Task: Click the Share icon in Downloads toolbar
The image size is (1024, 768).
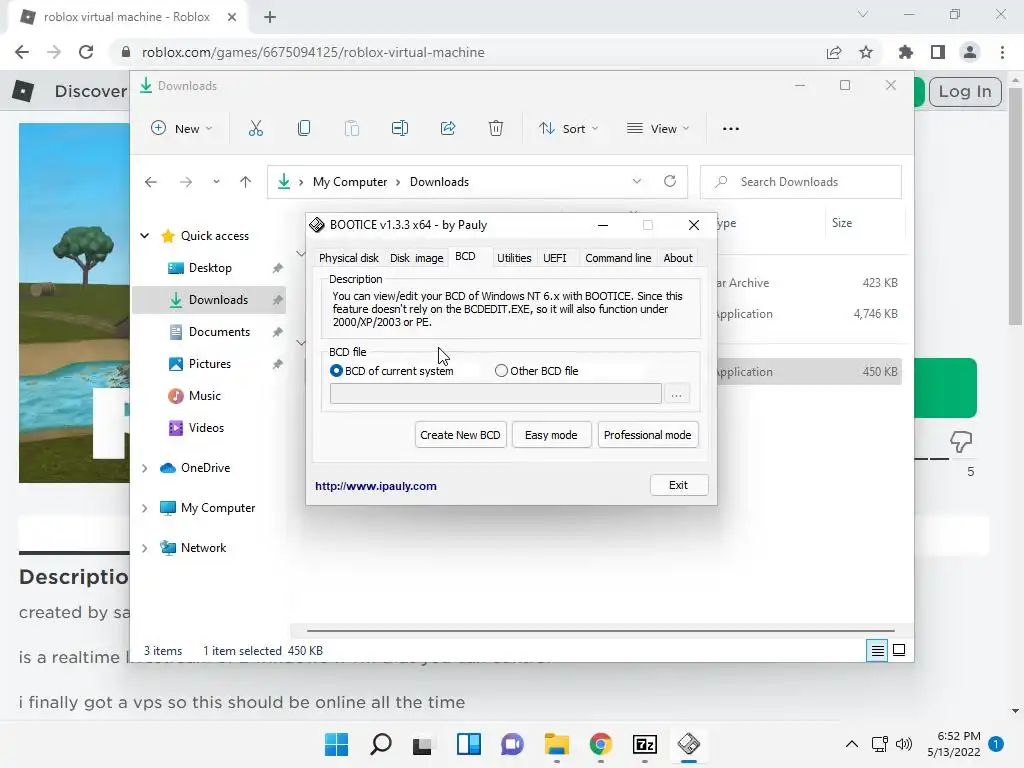Action: click(448, 129)
